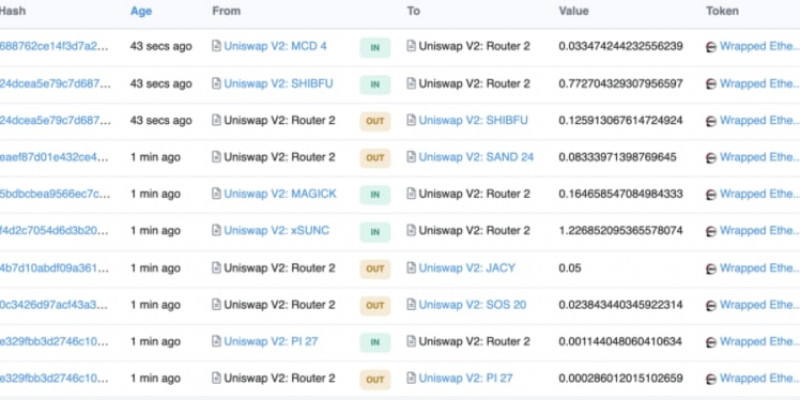The width and height of the screenshot is (800, 400).
Task: Click the IN badge in xSUNC row
Action: coord(375,232)
